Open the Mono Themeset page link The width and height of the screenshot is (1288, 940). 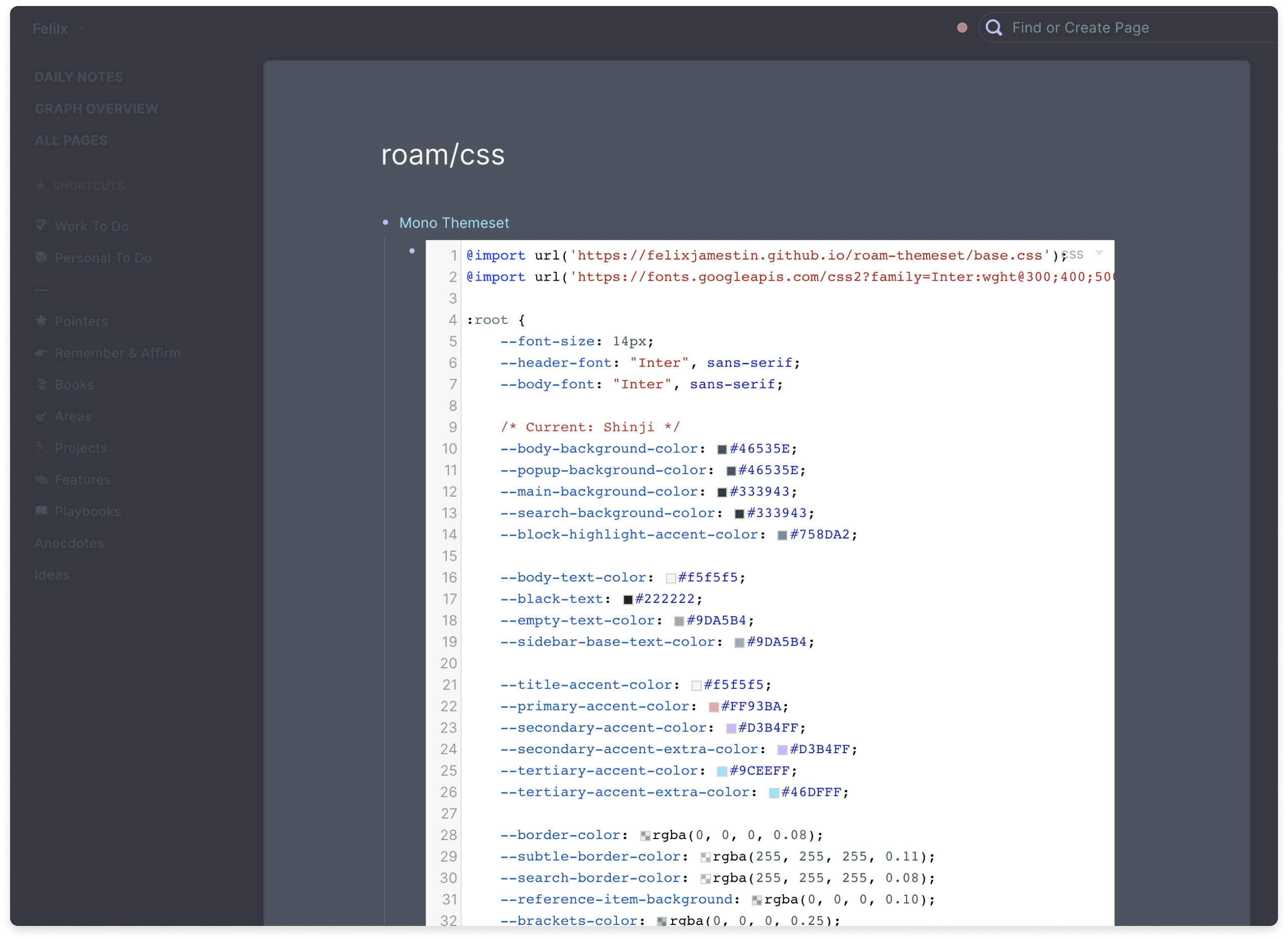tap(454, 223)
